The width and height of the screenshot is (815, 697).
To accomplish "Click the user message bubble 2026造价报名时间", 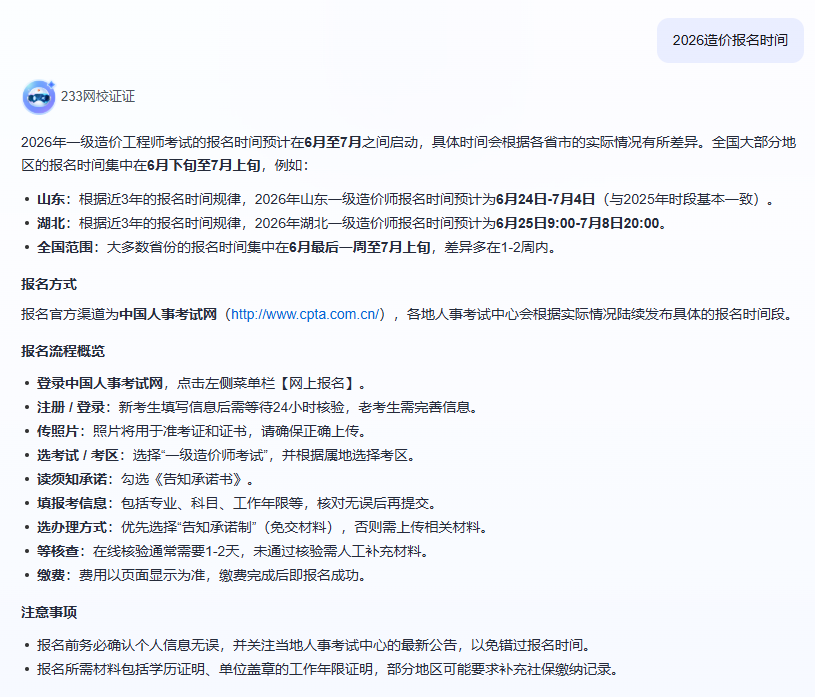I will 730,40.
